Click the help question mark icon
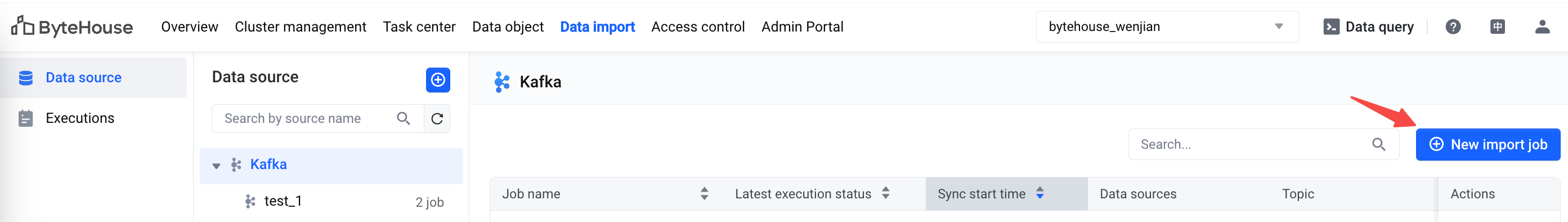 (x=1453, y=27)
